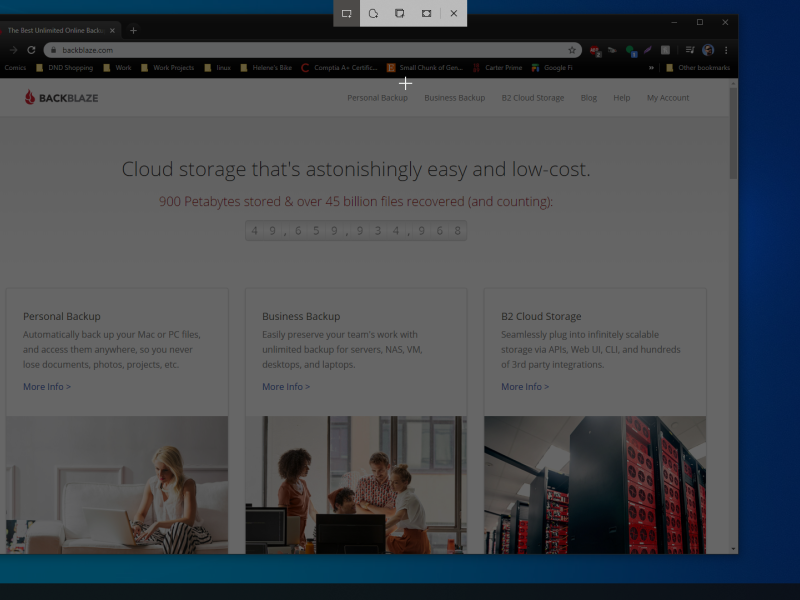Click the B2 Cloud Storage card heading

tap(541, 316)
